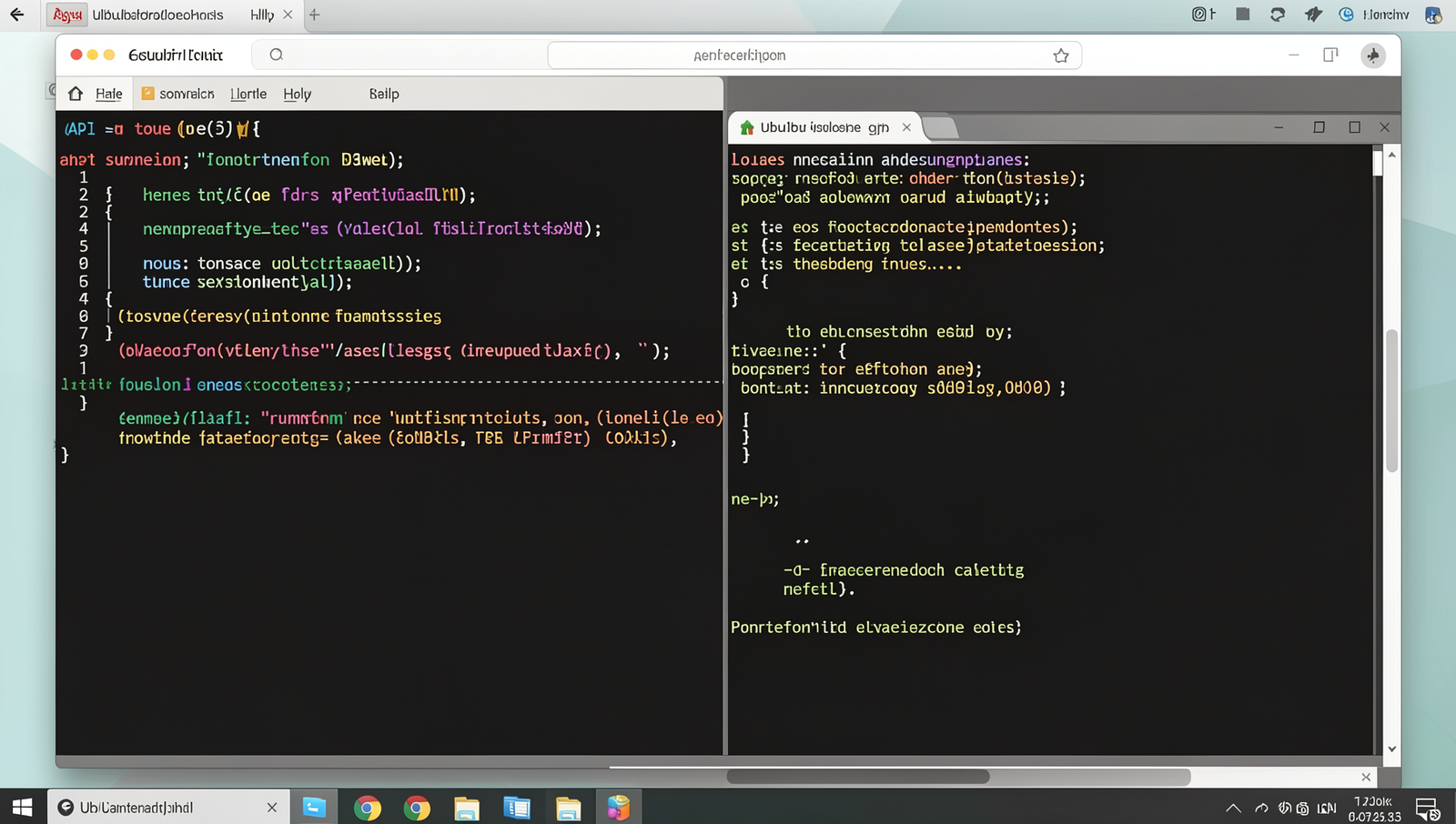Toggle the side panel icon near the pin button

click(1330, 55)
